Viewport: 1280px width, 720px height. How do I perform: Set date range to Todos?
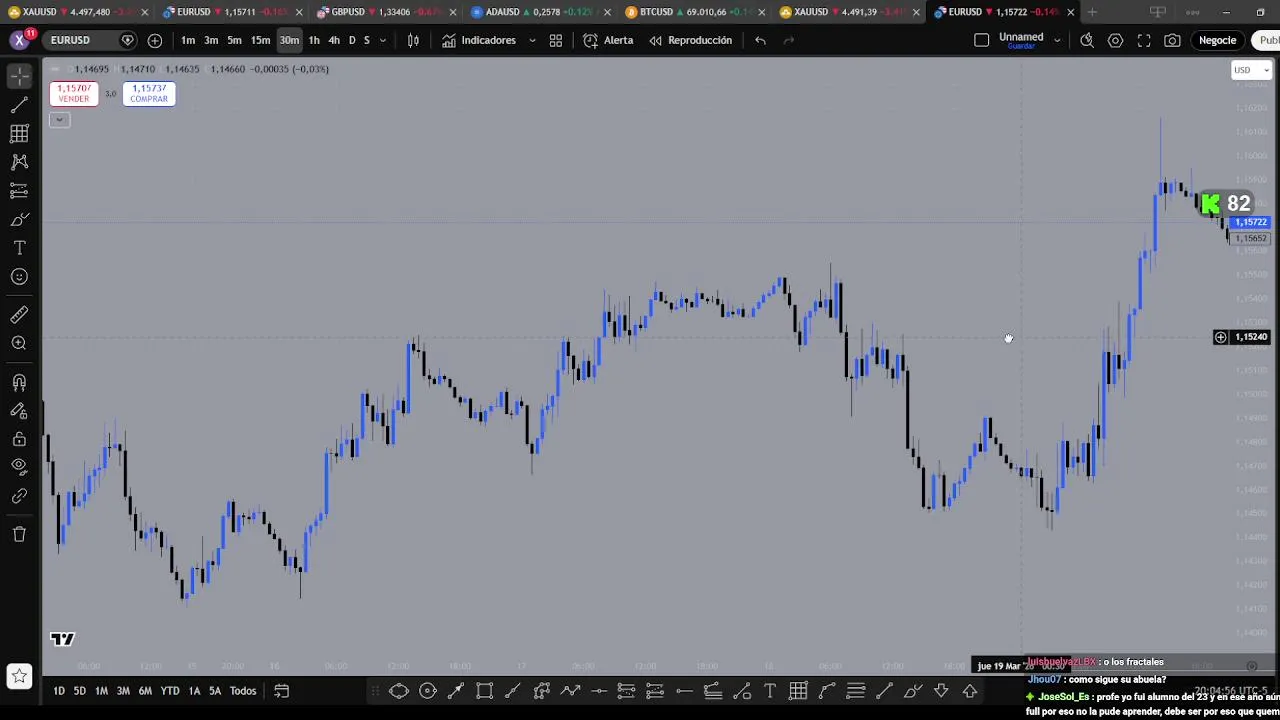pos(243,691)
